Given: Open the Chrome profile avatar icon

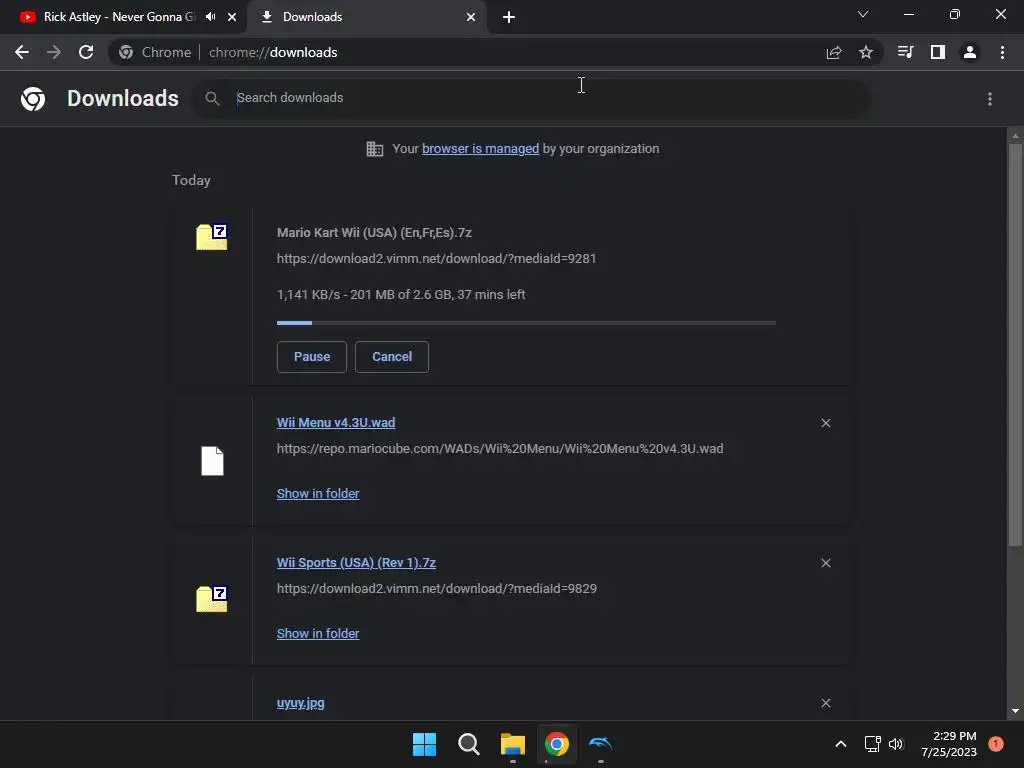Looking at the screenshot, I should [x=970, y=52].
